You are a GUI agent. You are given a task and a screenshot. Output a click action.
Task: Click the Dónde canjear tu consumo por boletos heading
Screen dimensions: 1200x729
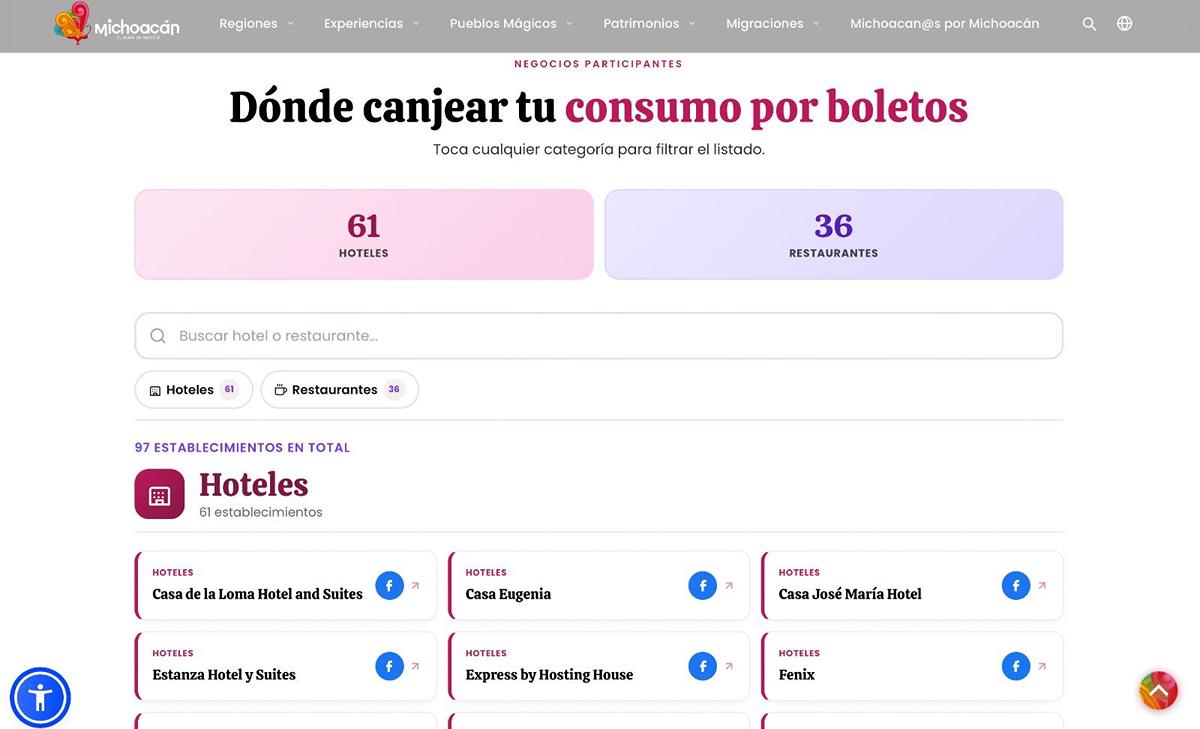599,108
